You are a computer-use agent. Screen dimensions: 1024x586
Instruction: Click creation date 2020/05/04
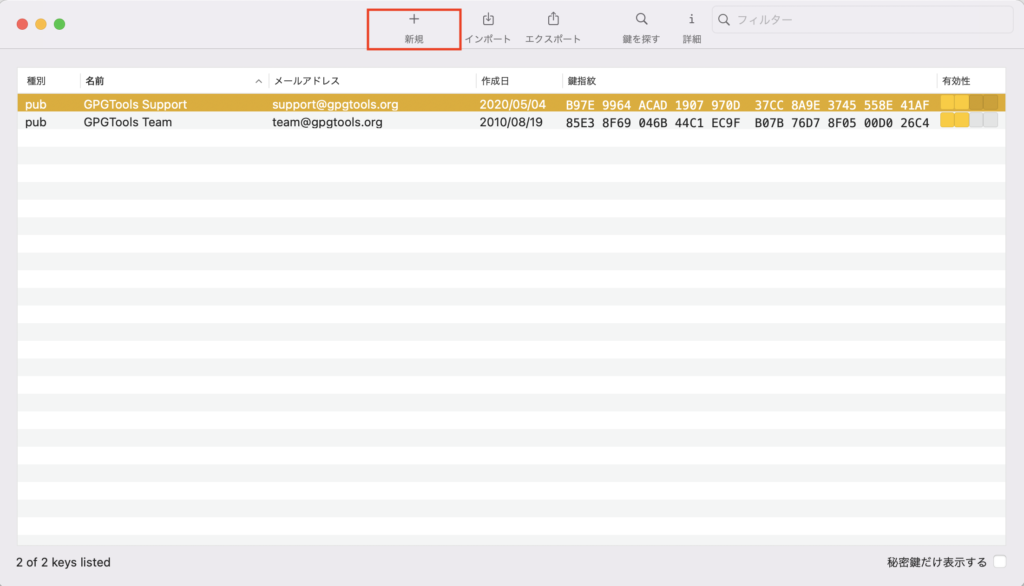tap(513, 105)
